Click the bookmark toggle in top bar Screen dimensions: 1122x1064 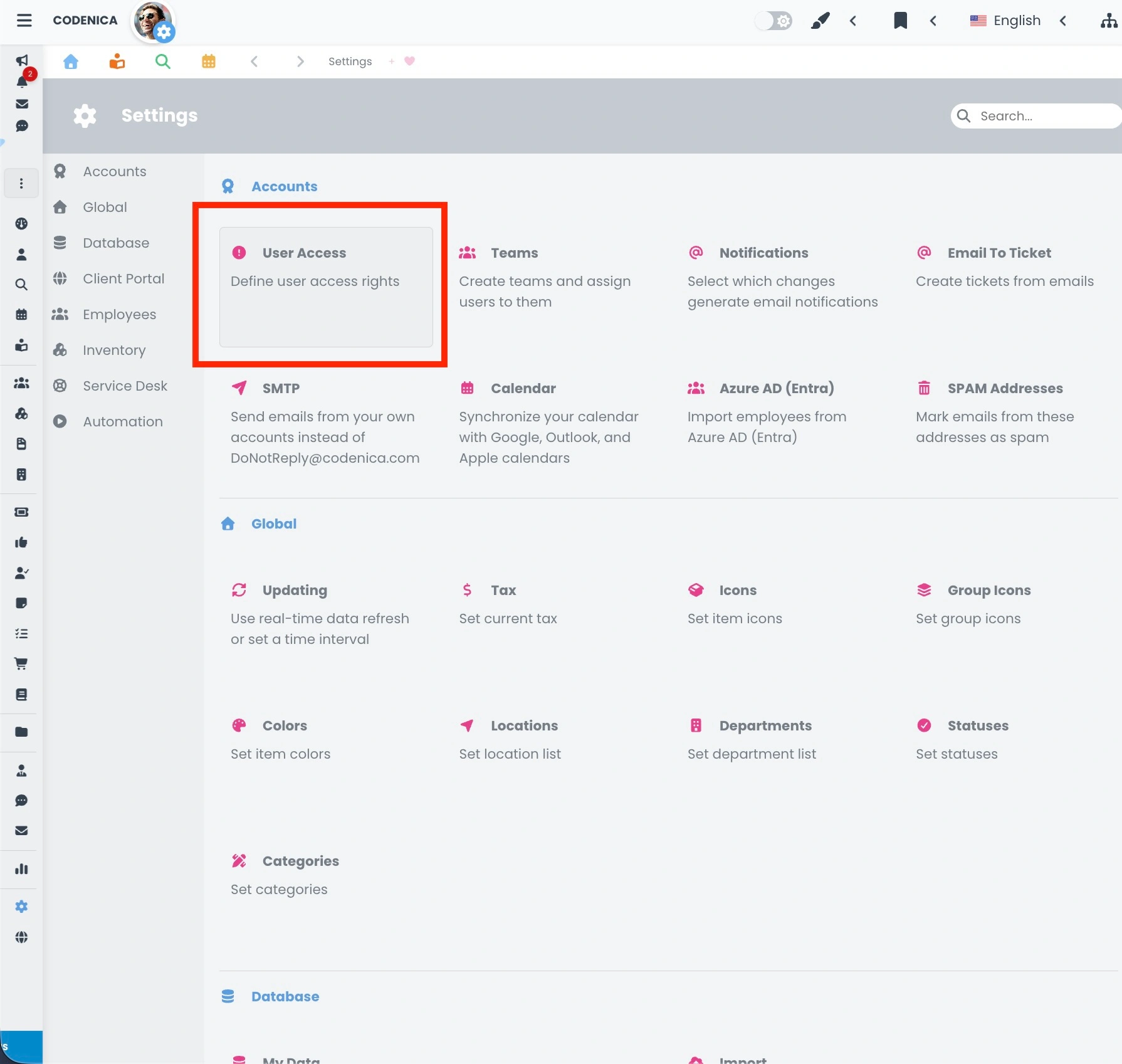(x=900, y=20)
